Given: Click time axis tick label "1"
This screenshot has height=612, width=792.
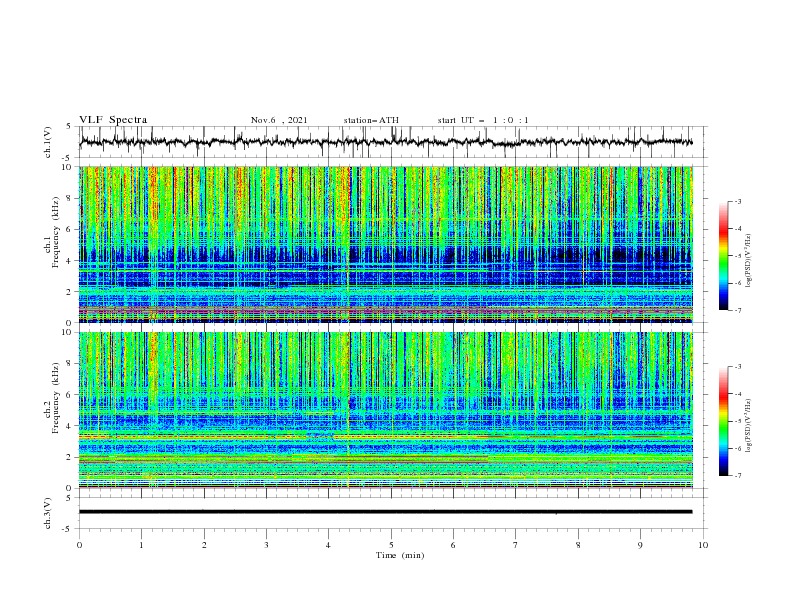Looking at the screenshot, I should click(x=141, y=545).
